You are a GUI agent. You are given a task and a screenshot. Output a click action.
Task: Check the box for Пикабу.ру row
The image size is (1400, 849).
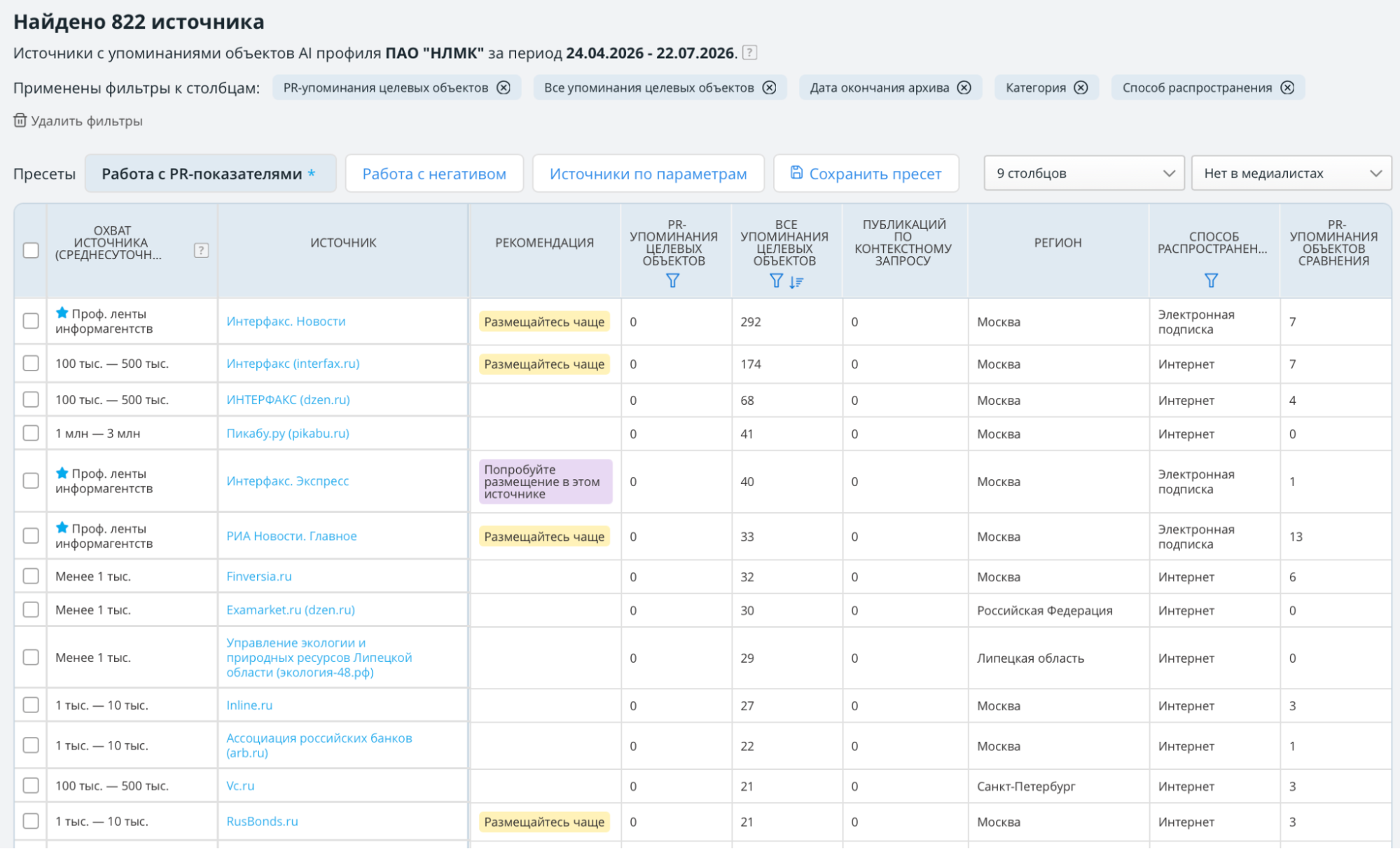pos(31,433)
